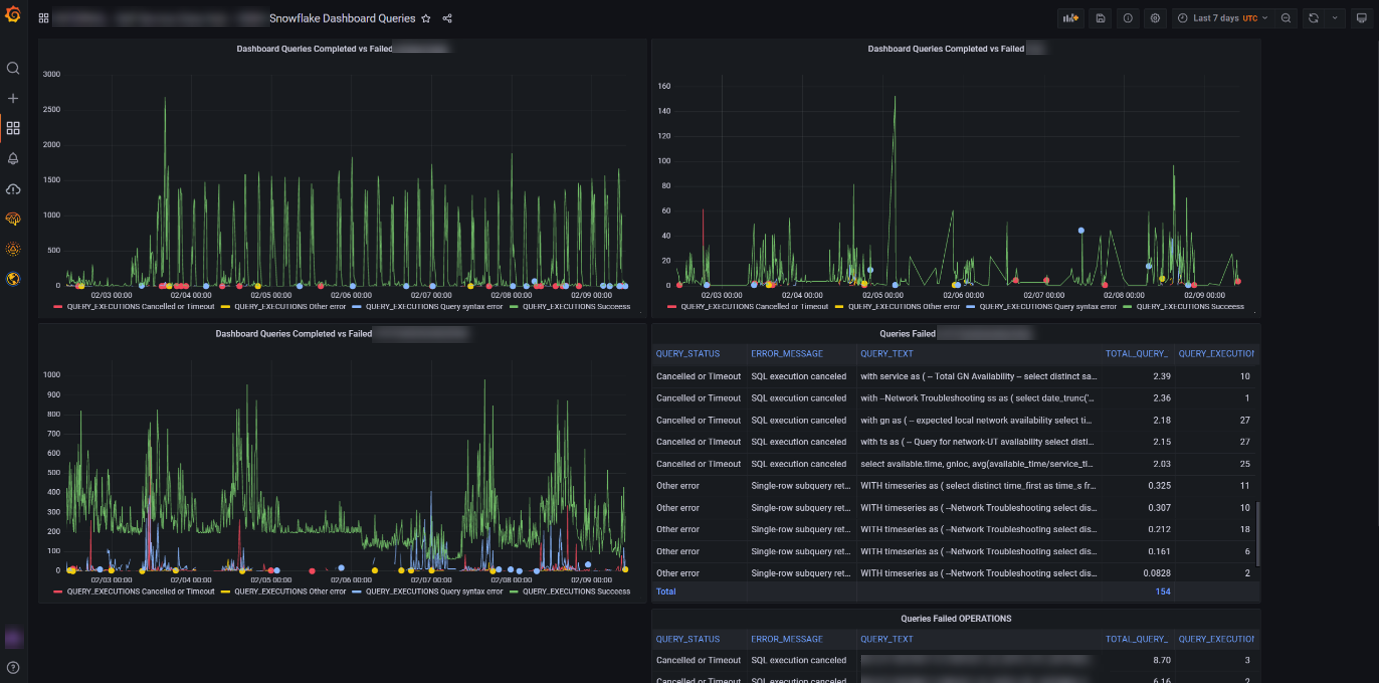The height and width of the screenshot is (683, 1379).
Task: Open panel menu of 160-scale chart title
Action: 956,48
